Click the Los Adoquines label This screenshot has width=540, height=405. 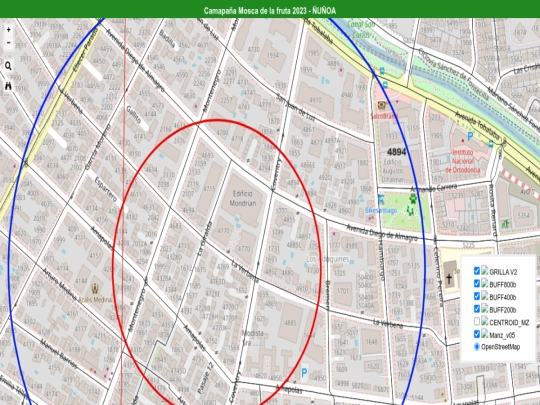[328, 259]
